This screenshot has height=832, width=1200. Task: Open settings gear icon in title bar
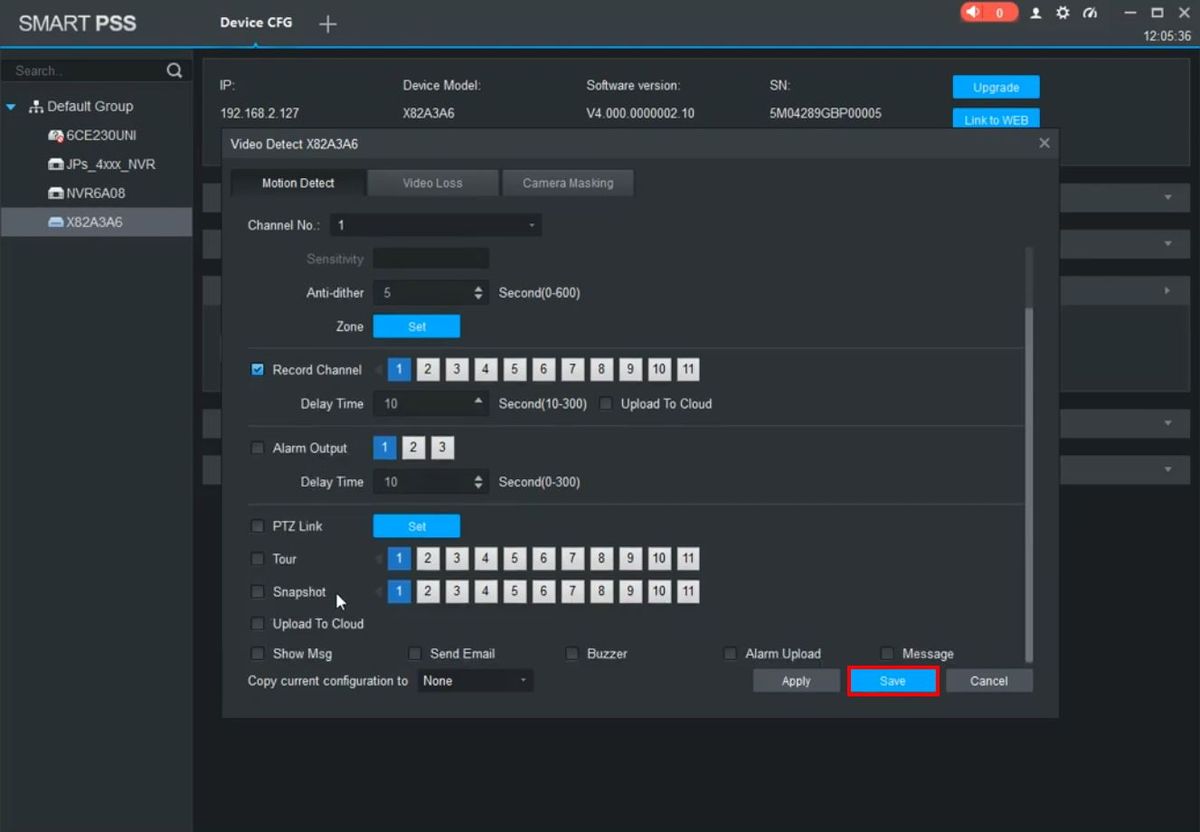[x=1062, y=13]
